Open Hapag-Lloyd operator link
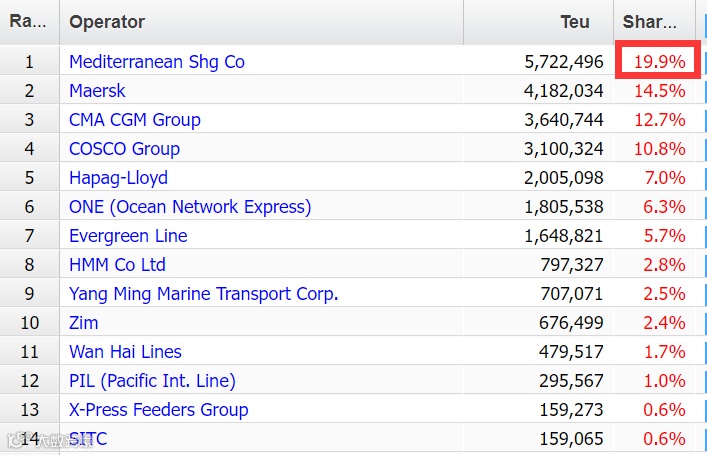This screenshot has width=707, height=455. point(118,178)
